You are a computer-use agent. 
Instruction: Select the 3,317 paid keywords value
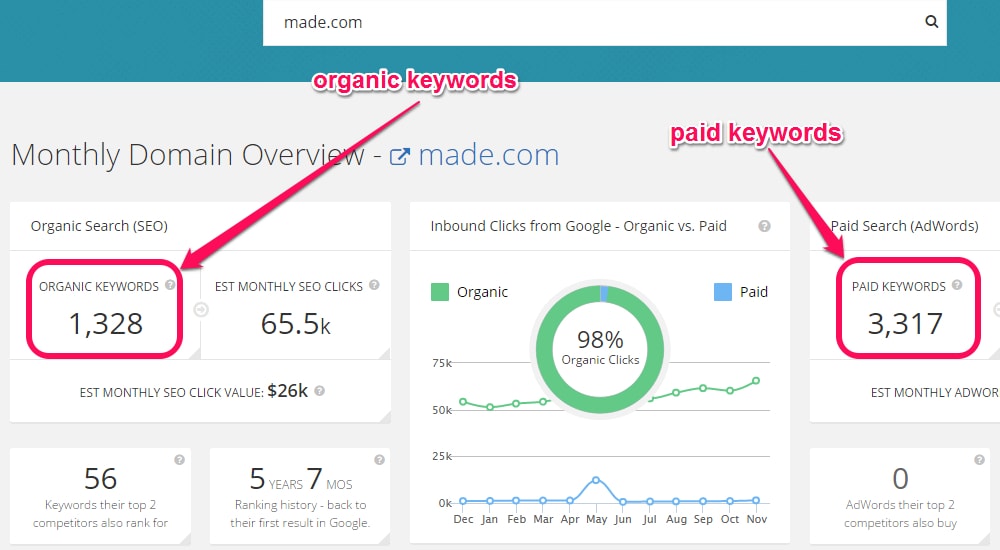905,323
